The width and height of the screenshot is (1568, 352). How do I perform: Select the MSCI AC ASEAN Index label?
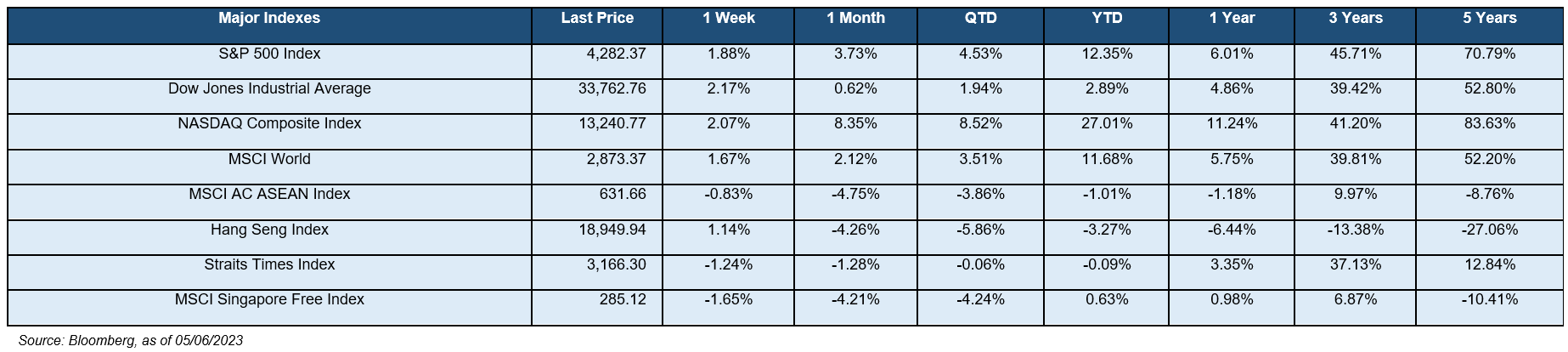tap(269, 194)
